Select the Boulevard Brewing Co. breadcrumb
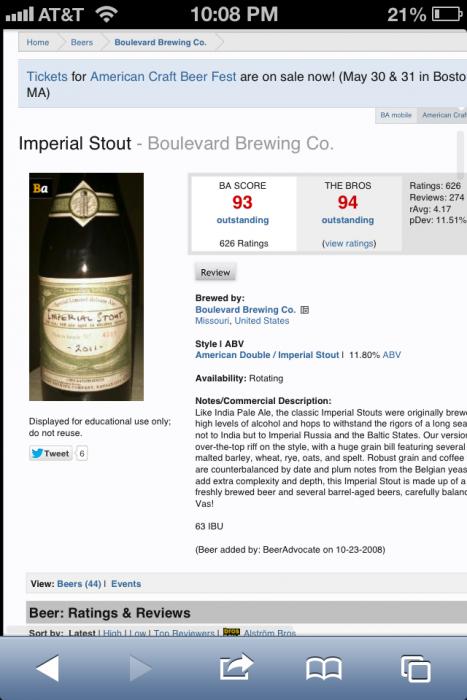 pyautogui.click(x=160, y=42)
